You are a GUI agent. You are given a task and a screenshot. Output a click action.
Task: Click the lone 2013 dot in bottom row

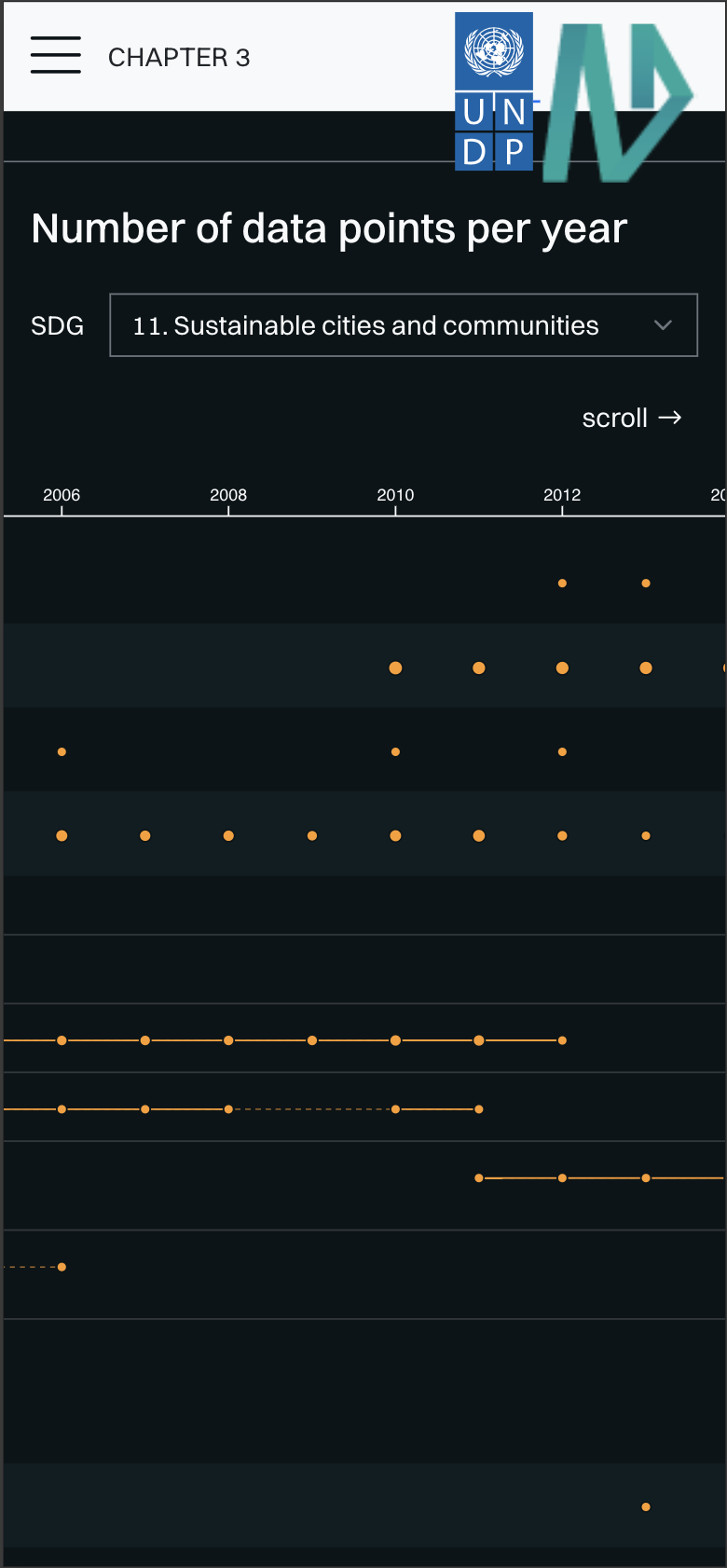click(646, 1506)
